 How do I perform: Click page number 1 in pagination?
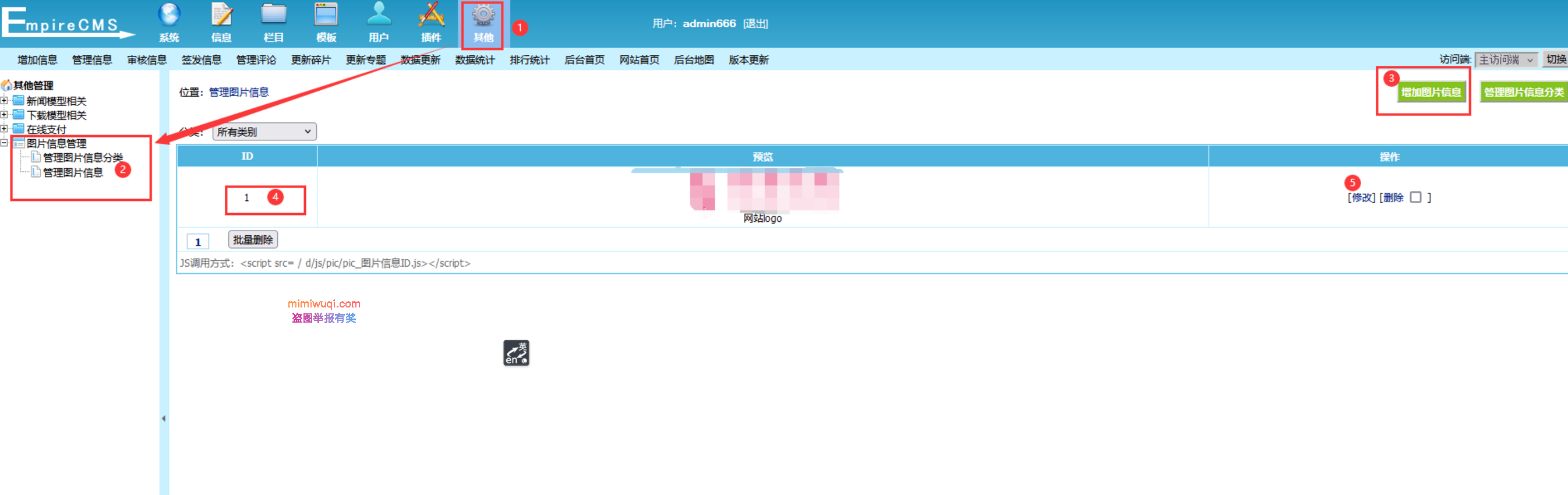(198, 242)
